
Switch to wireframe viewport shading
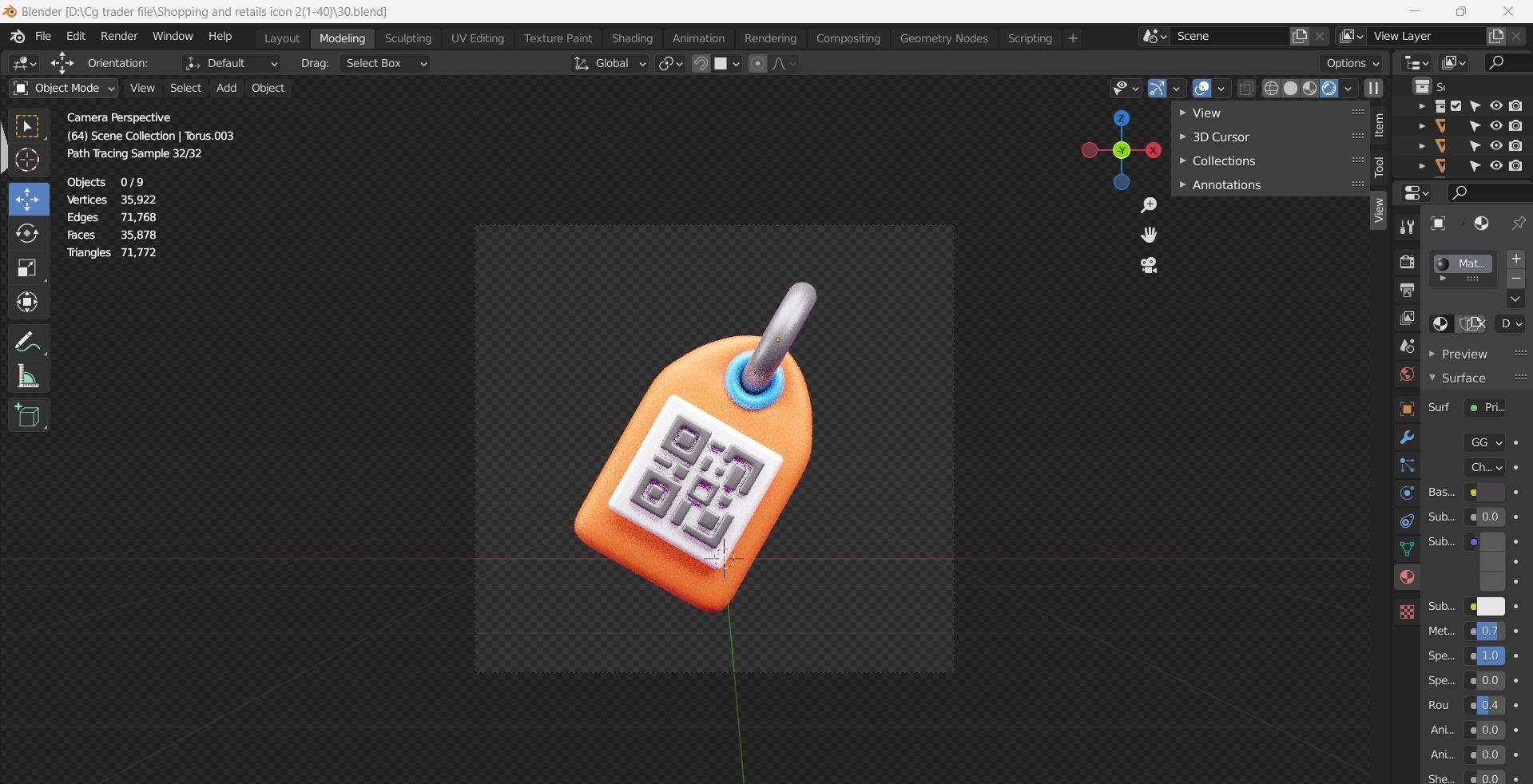tap(1271, 89)
